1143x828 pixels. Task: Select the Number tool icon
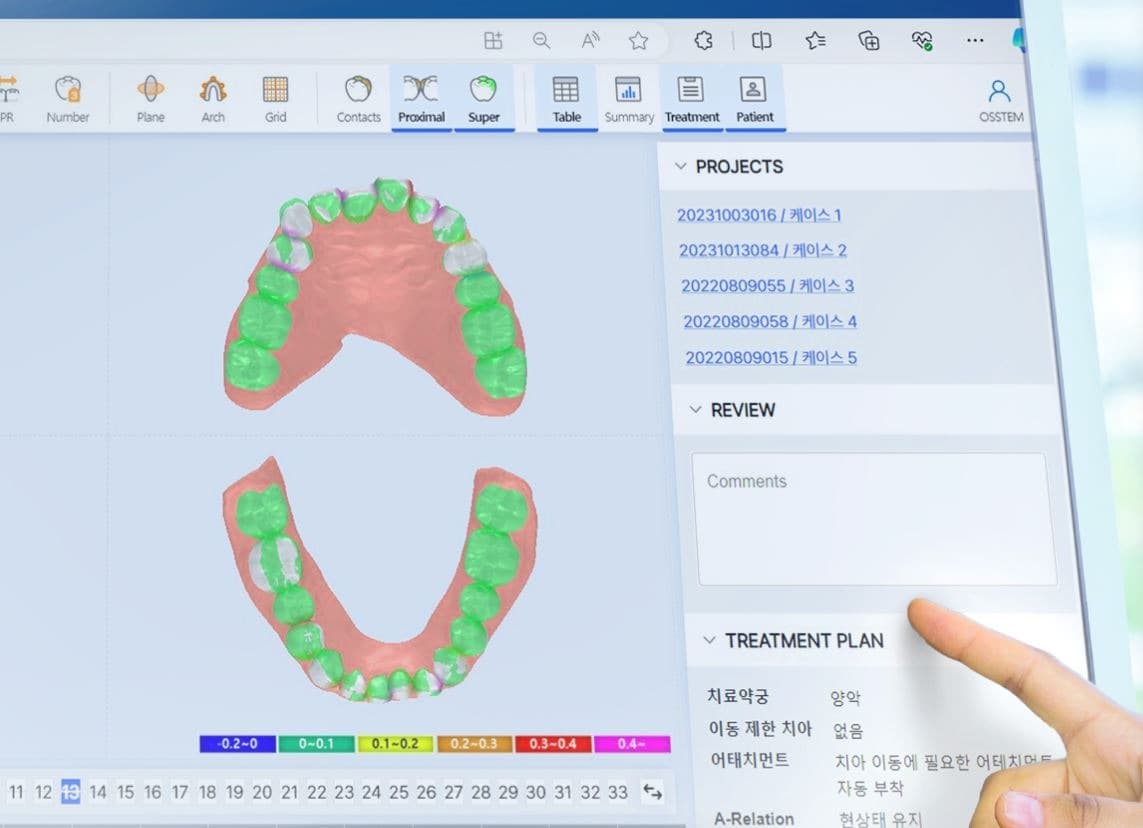68,90
